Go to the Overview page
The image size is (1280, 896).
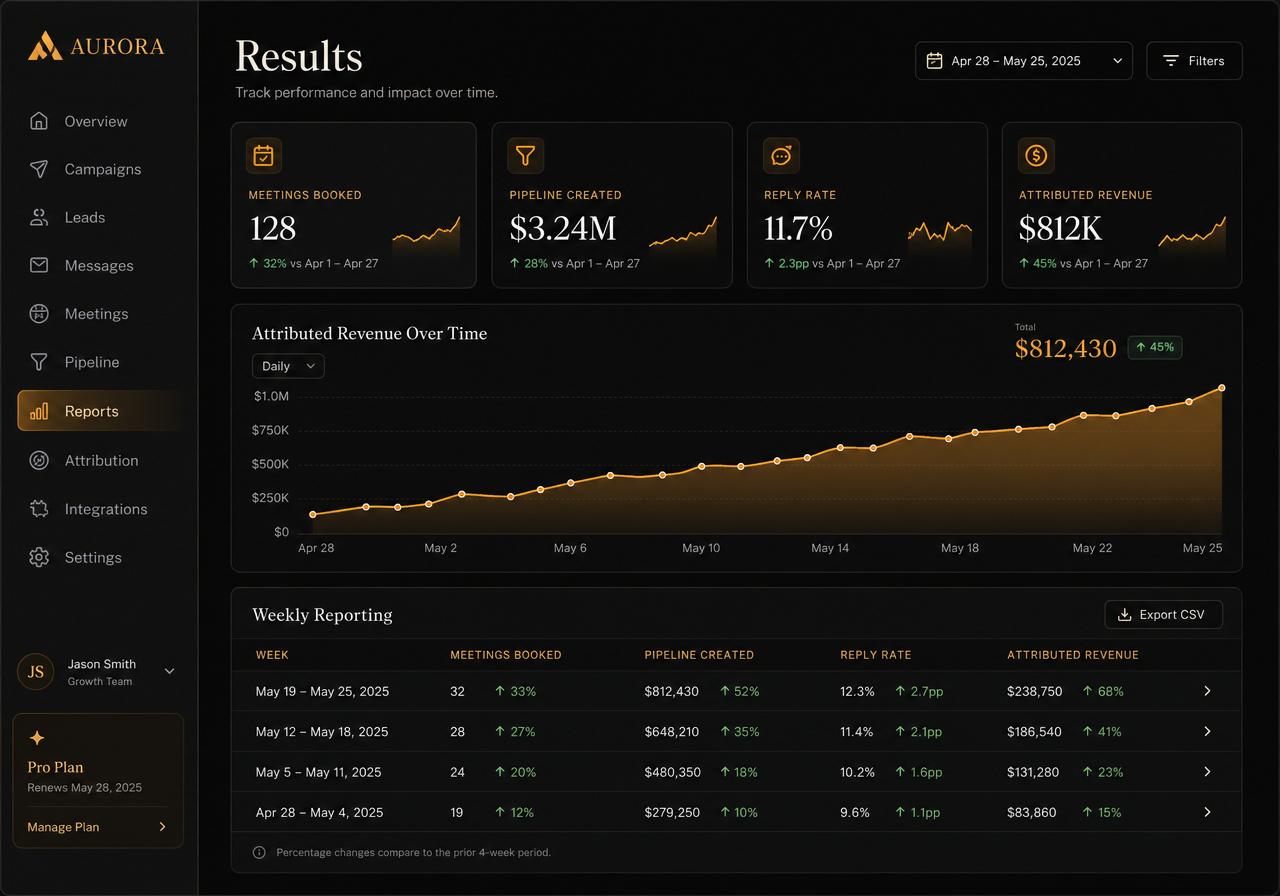click(x=97, y=121)
